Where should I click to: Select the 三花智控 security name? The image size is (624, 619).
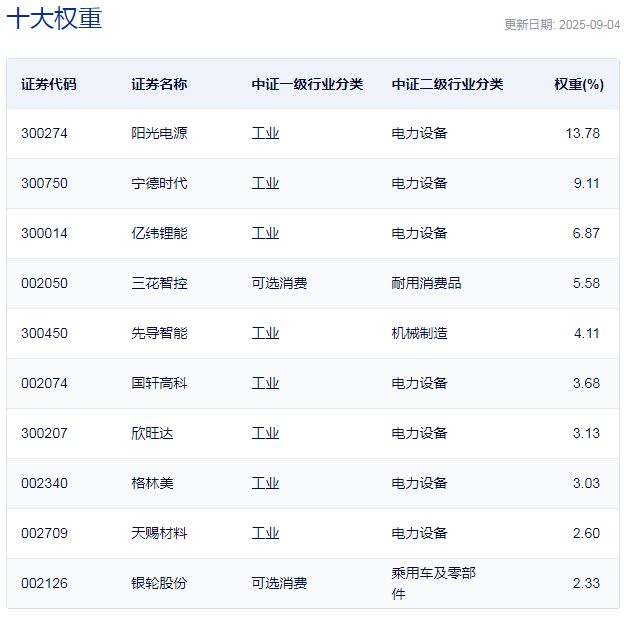pyautogui.click(x=159, y=283)
